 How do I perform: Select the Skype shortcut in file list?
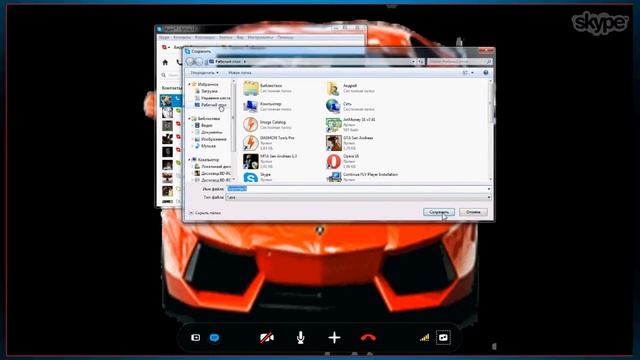pos(257,177)
